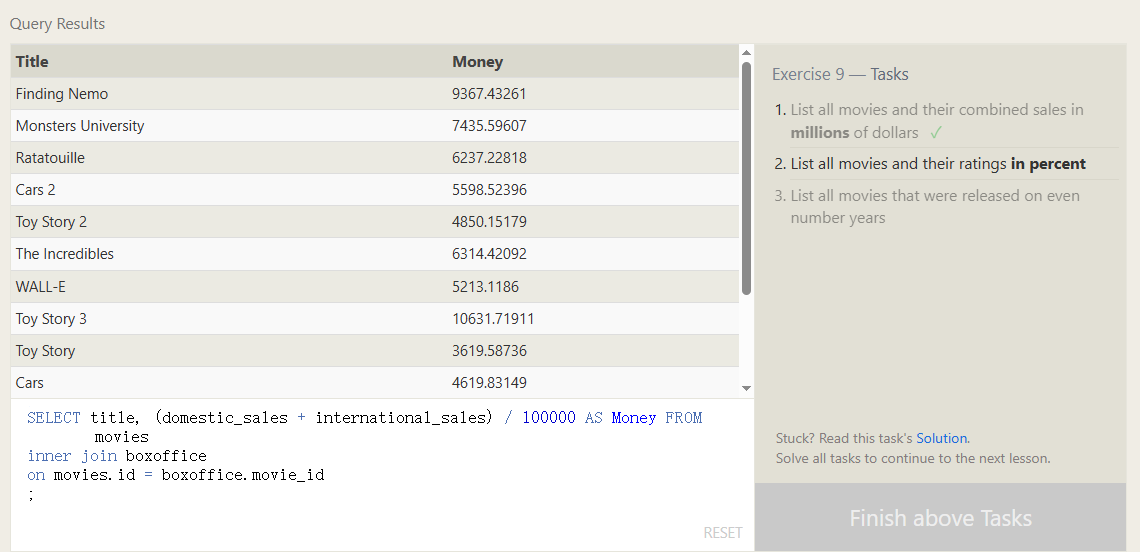Open the task's Solution link
1140x552 pixels.
(942, 438)
